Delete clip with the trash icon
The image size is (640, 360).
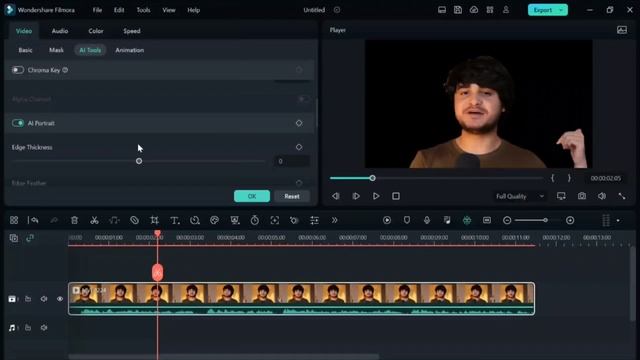74,220
